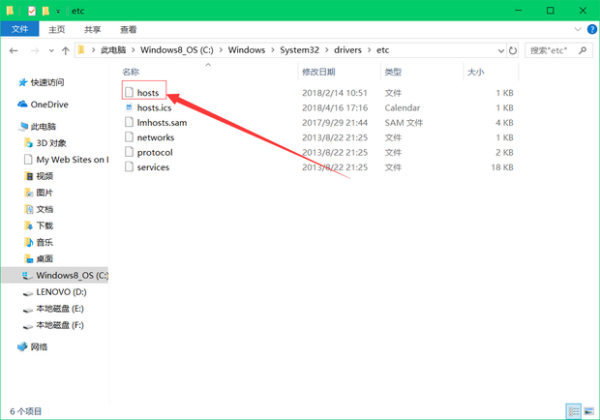This screenshot has width=600, height=420.
Task: Select the hosts.ics calendar file
Action: pos(153,108)
